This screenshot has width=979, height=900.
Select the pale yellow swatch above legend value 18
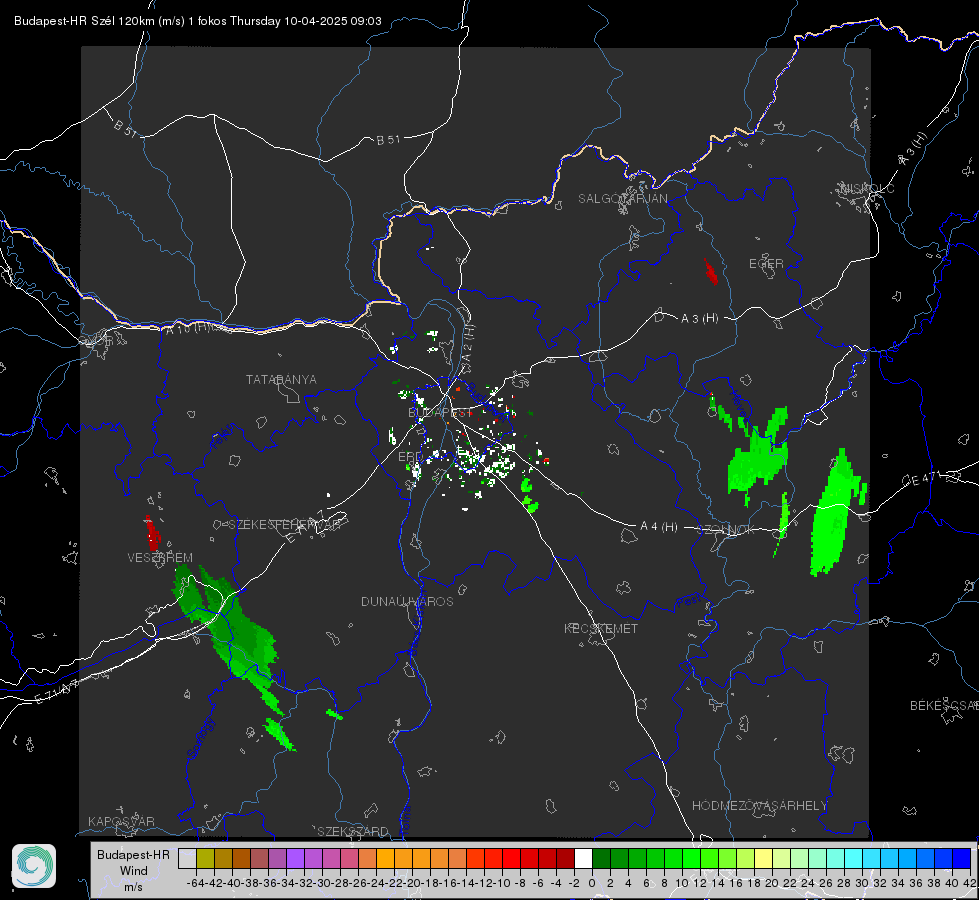tap(763, 858)
